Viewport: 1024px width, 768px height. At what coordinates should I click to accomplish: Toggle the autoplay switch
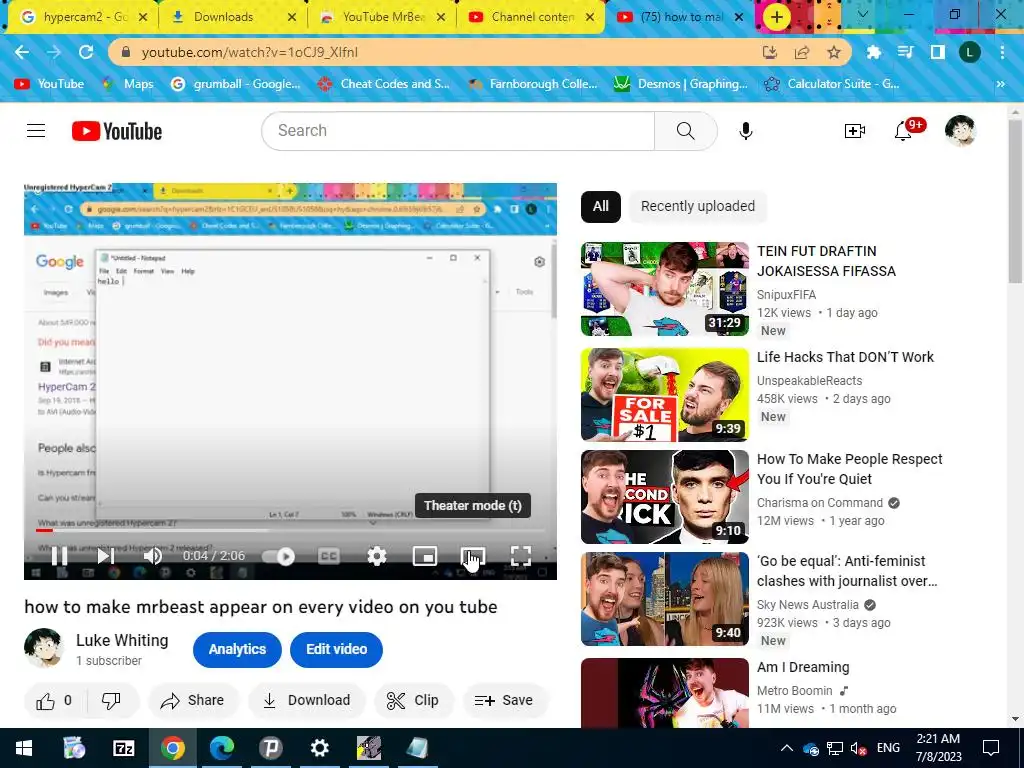click(x=279, y=556)
